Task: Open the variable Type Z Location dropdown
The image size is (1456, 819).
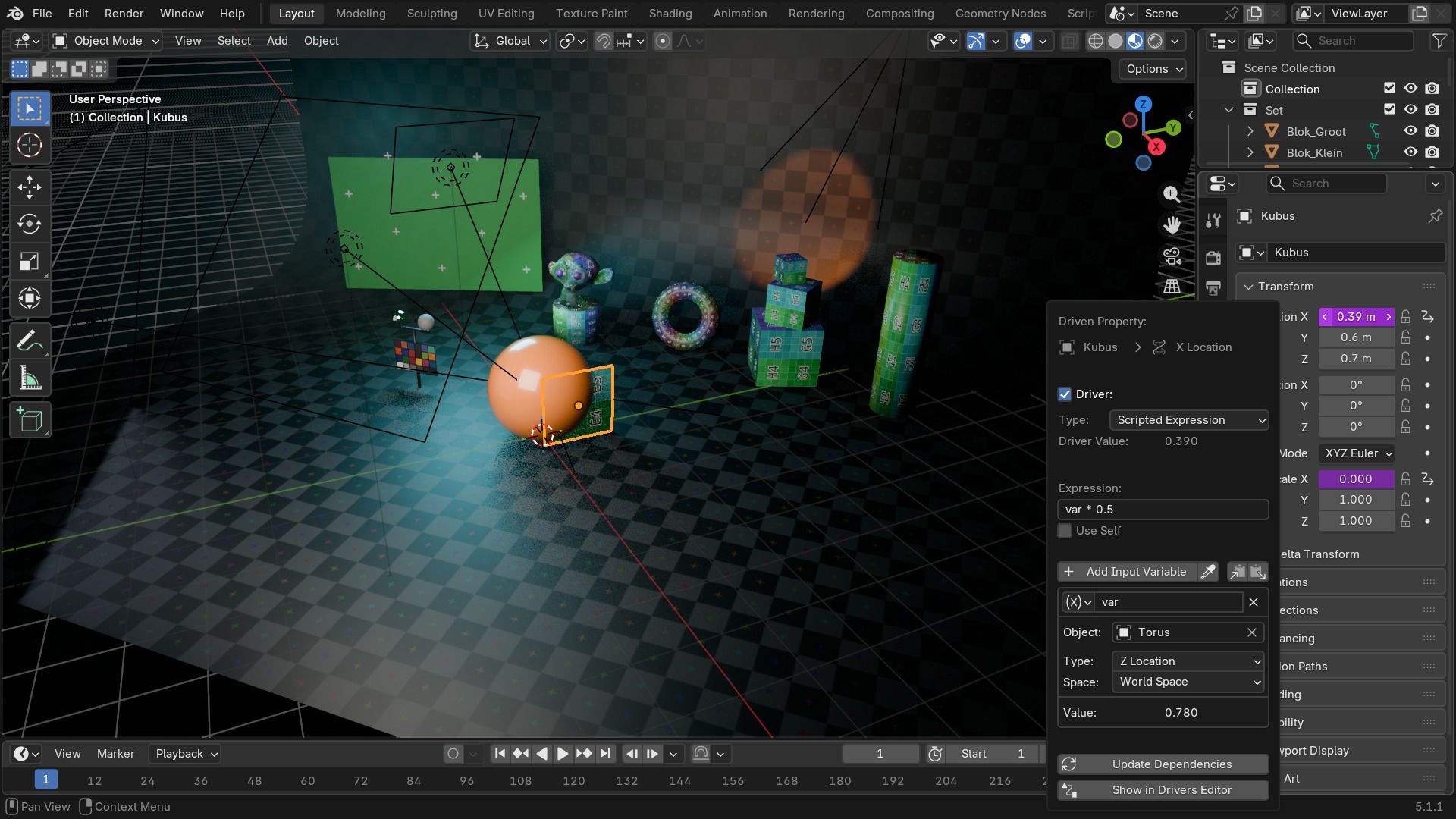Action: (1188, 661)
